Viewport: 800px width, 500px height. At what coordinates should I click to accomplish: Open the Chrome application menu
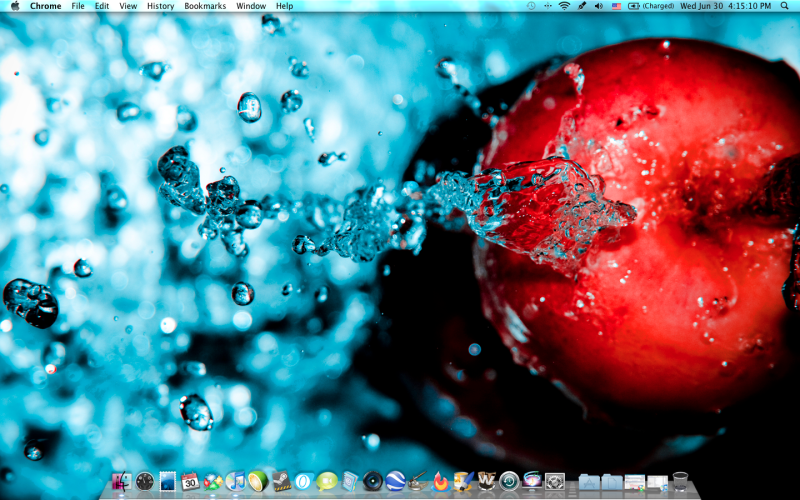coord(45,6)
